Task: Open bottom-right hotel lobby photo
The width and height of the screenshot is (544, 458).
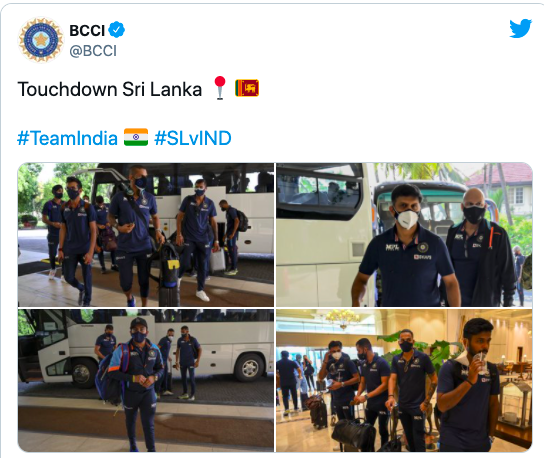Action: 404,380
